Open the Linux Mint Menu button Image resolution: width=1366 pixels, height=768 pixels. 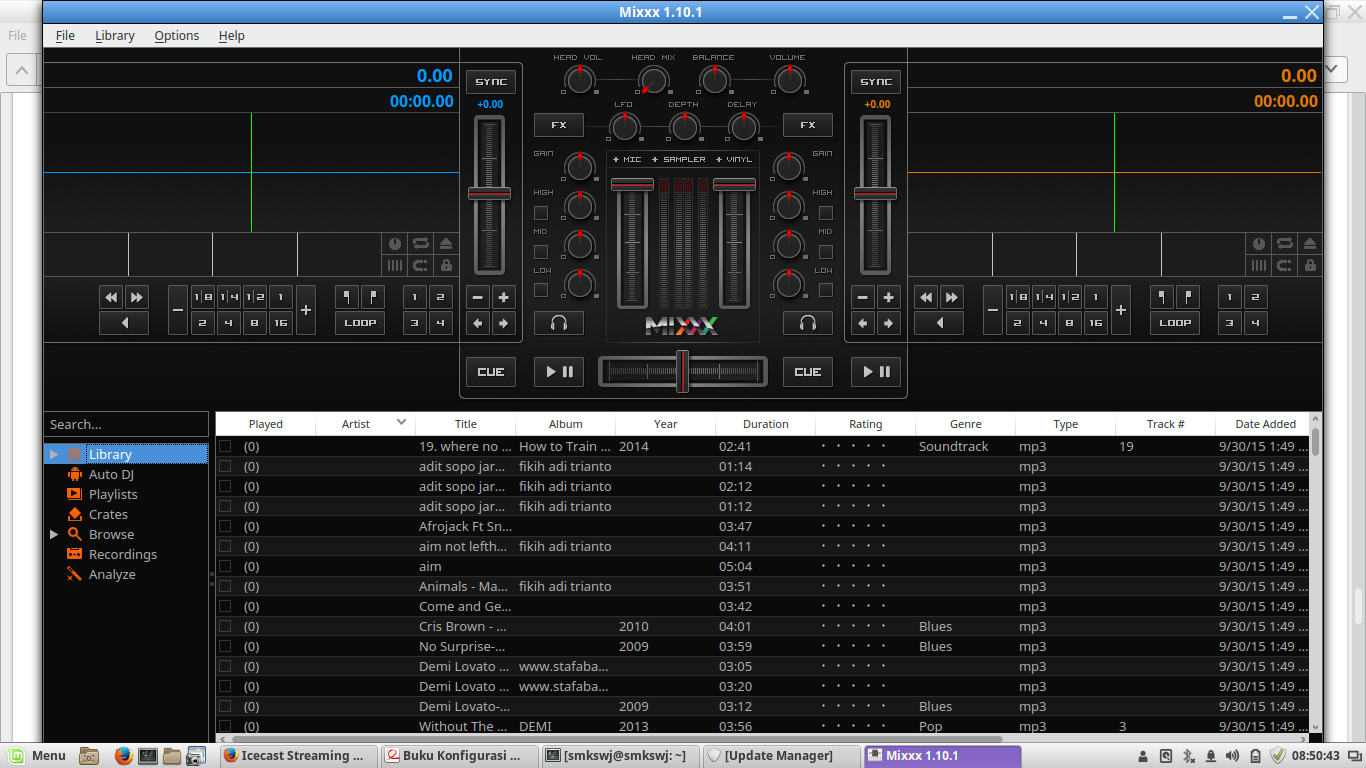(x=36, y=756)
